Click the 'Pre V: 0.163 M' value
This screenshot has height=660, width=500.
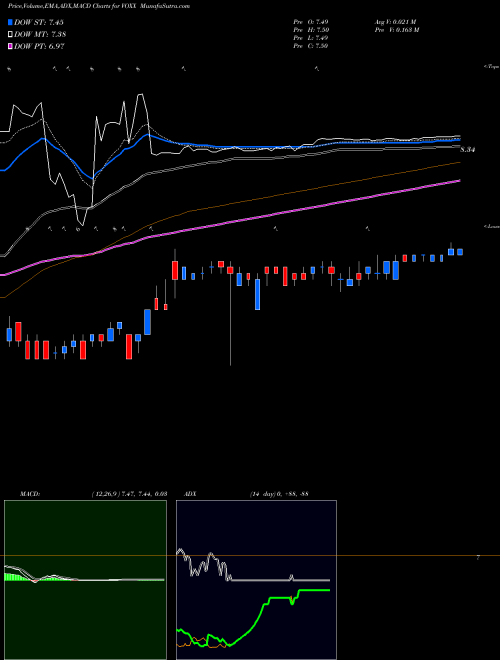396,30
